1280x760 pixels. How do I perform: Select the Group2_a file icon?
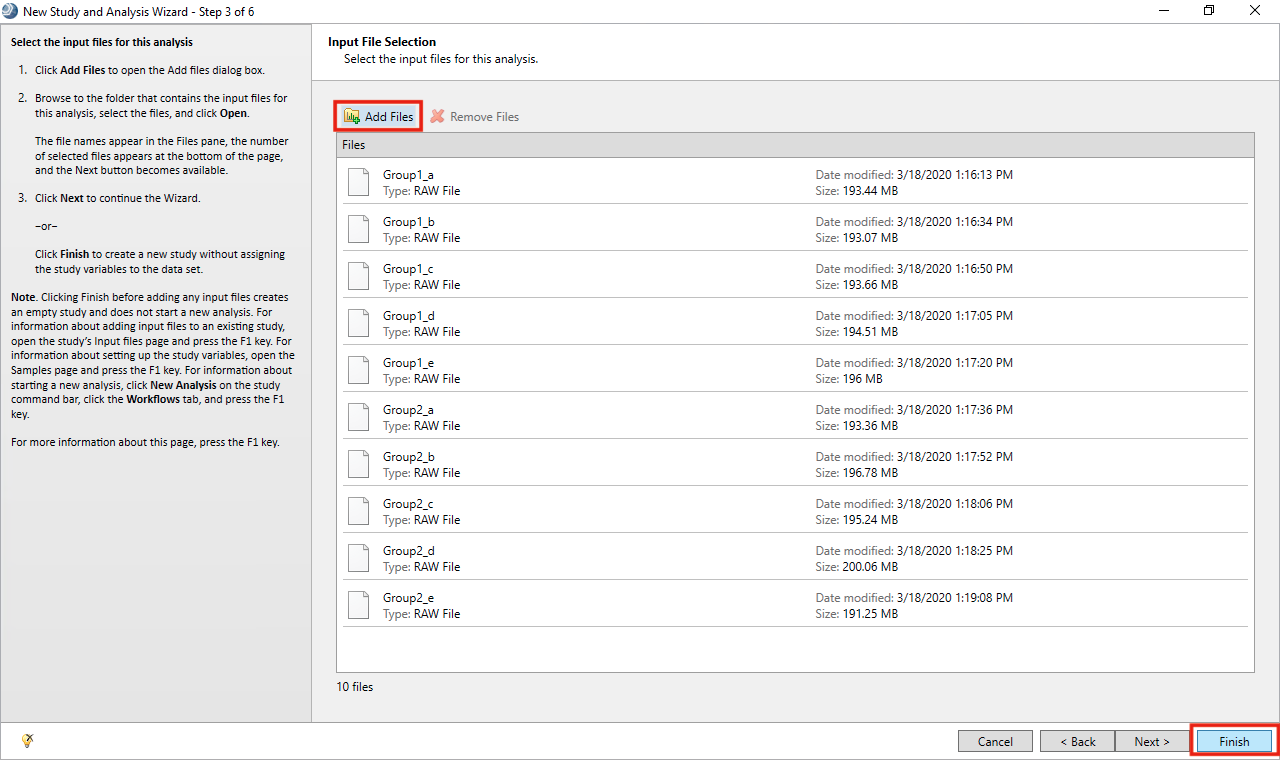358,417
